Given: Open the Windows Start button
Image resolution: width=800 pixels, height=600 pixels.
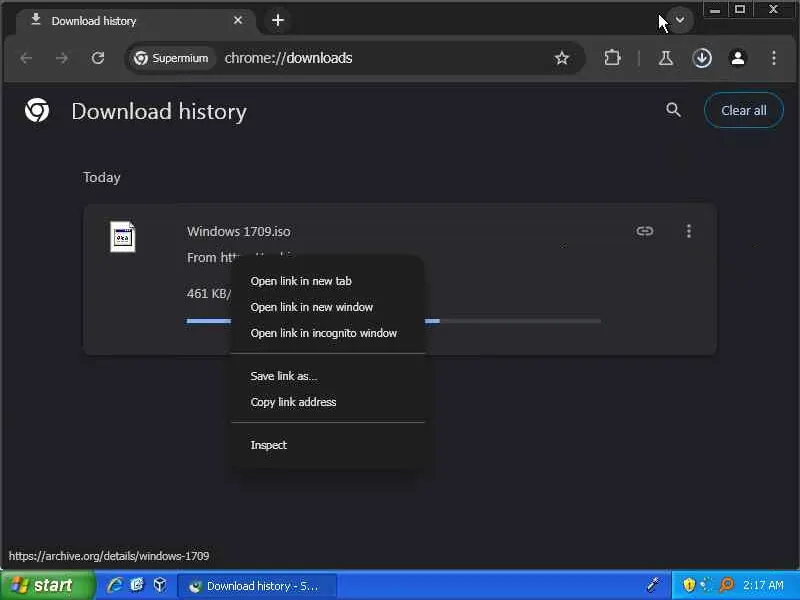Looking at the screenshot, I should pos(47,585).
